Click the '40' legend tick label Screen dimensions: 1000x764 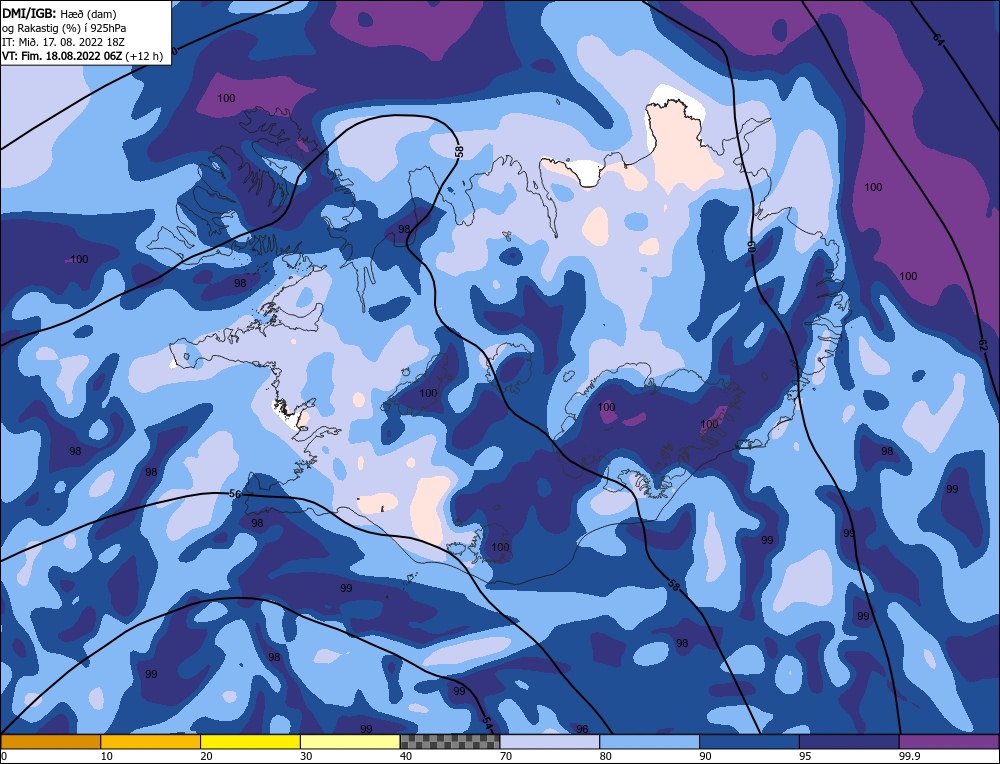[x=406, y=756]
